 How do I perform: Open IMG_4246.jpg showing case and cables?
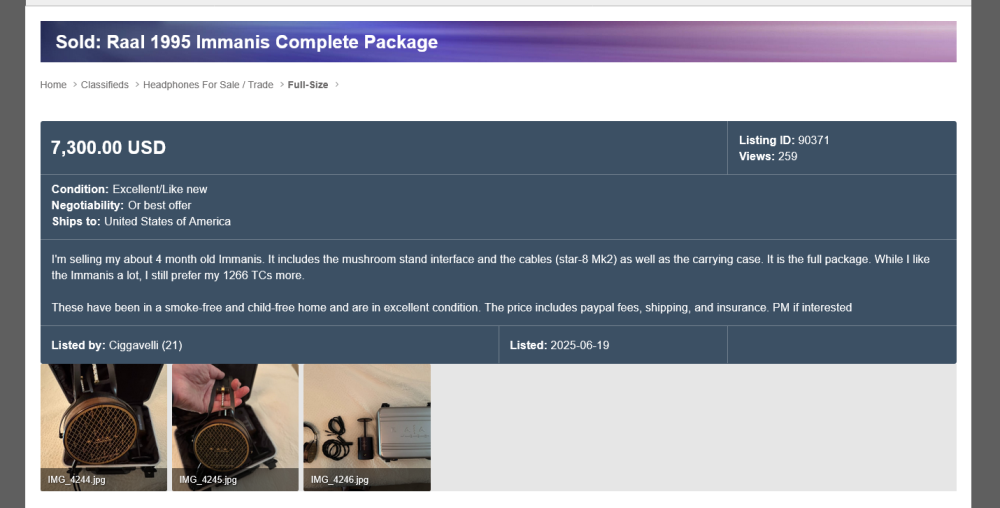367,427
